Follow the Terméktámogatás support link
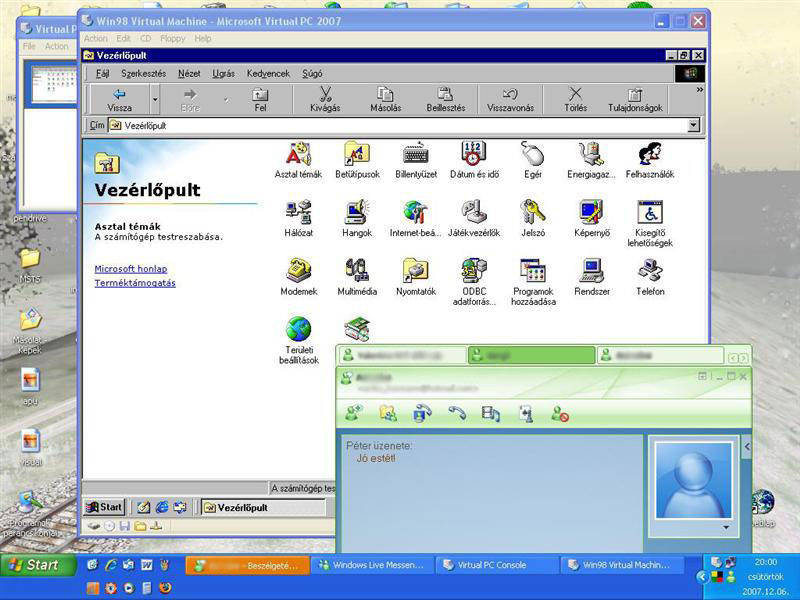This screenshot has height=600, width=800. 135,283
